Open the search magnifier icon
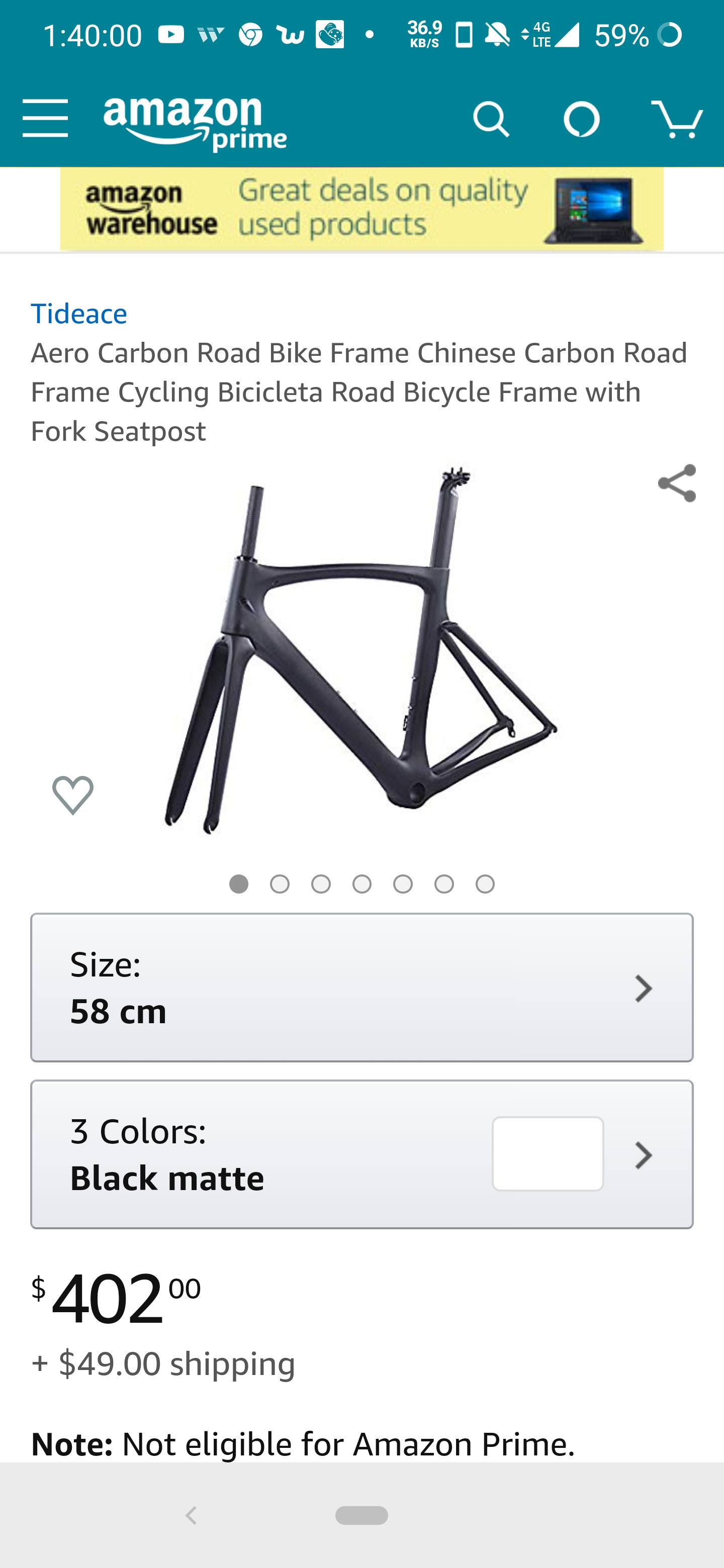This screenshot has width=724, height=1568. click(x=491, y=119)
